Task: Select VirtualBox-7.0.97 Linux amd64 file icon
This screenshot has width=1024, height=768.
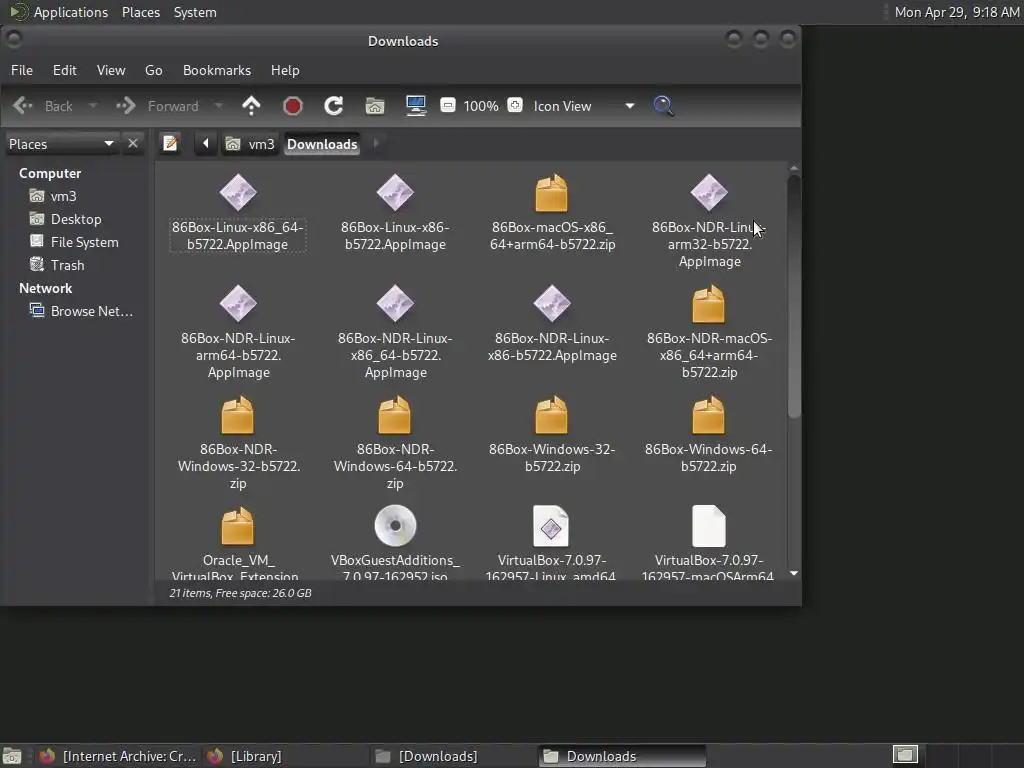Action: (x=551, y=525)
